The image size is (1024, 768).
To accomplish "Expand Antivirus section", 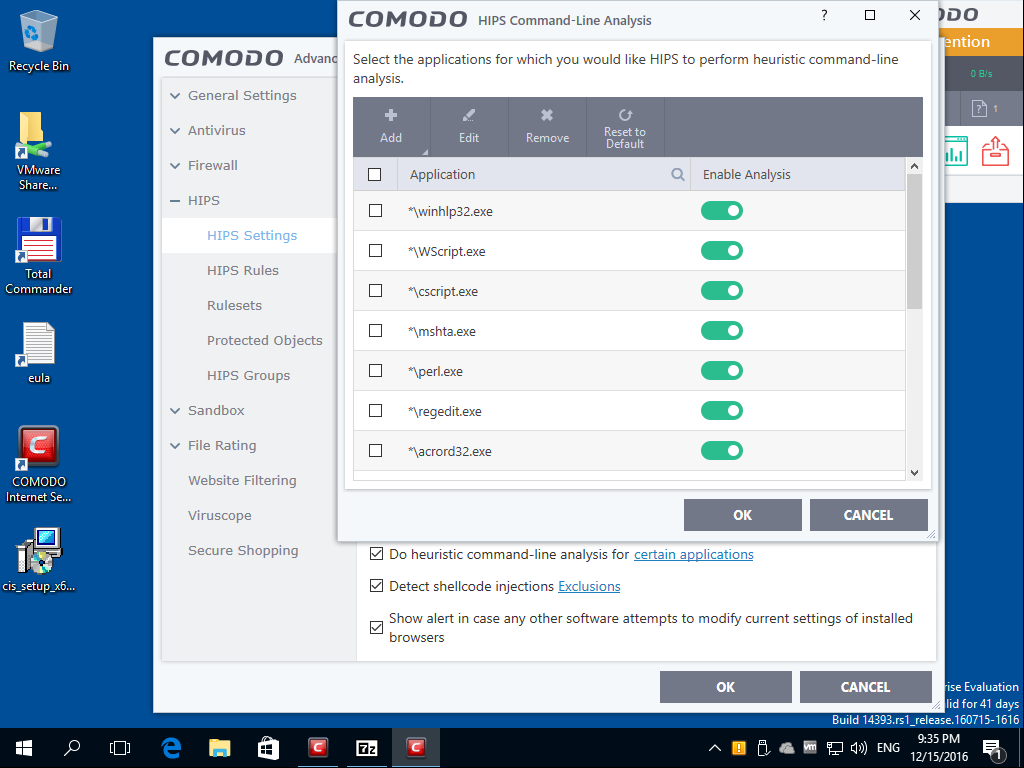I will tap(175, 131).
